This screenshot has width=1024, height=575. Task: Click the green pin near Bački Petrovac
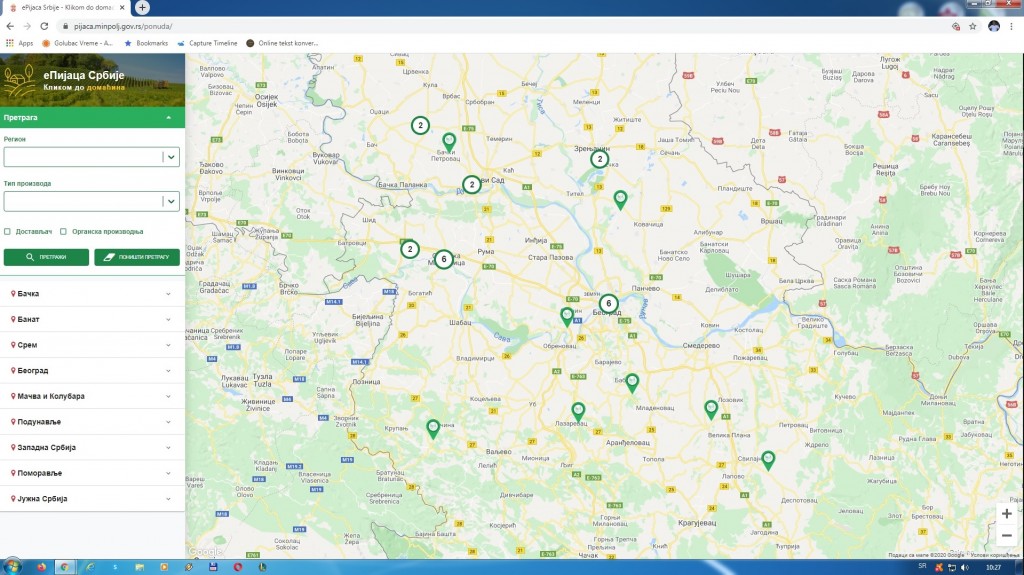pyautogui.click(x=449, y=141)
